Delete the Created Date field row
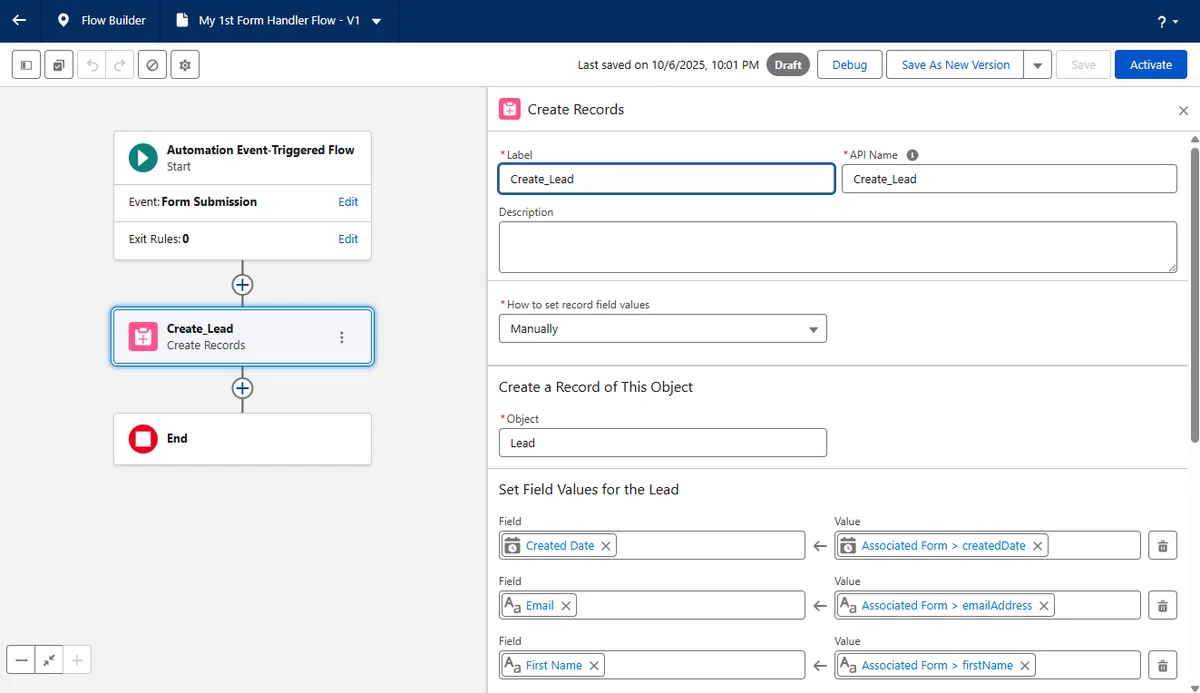 pyautogui.click(x=1162, y=546)
